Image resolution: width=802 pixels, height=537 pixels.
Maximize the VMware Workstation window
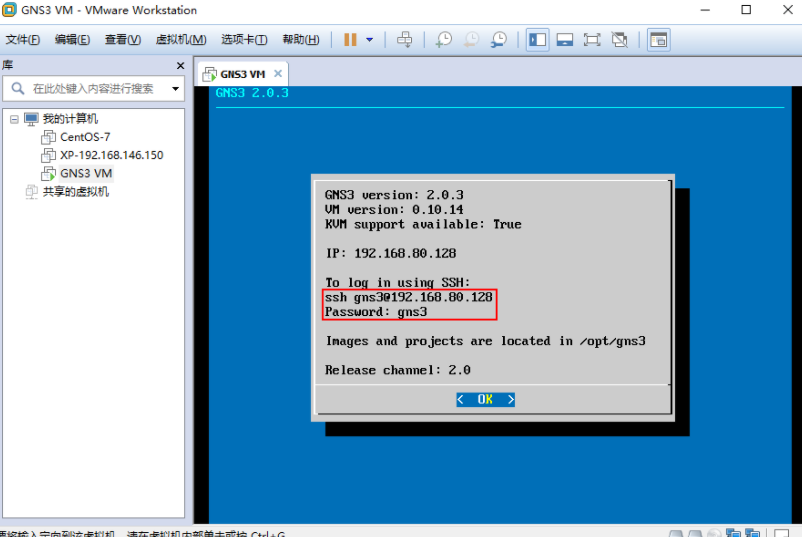point(746,10)
